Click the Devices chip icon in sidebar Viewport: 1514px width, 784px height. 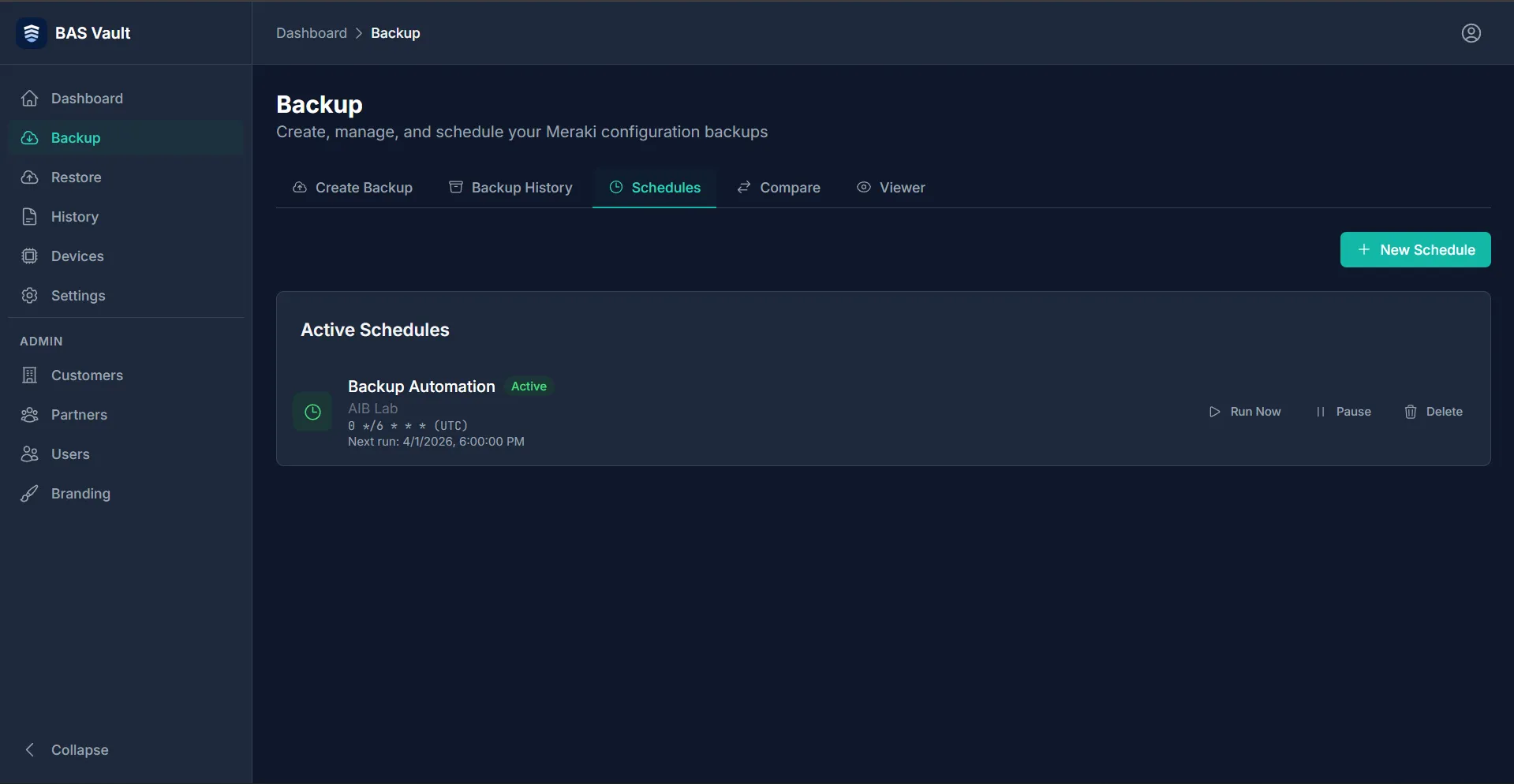point(30,256)
